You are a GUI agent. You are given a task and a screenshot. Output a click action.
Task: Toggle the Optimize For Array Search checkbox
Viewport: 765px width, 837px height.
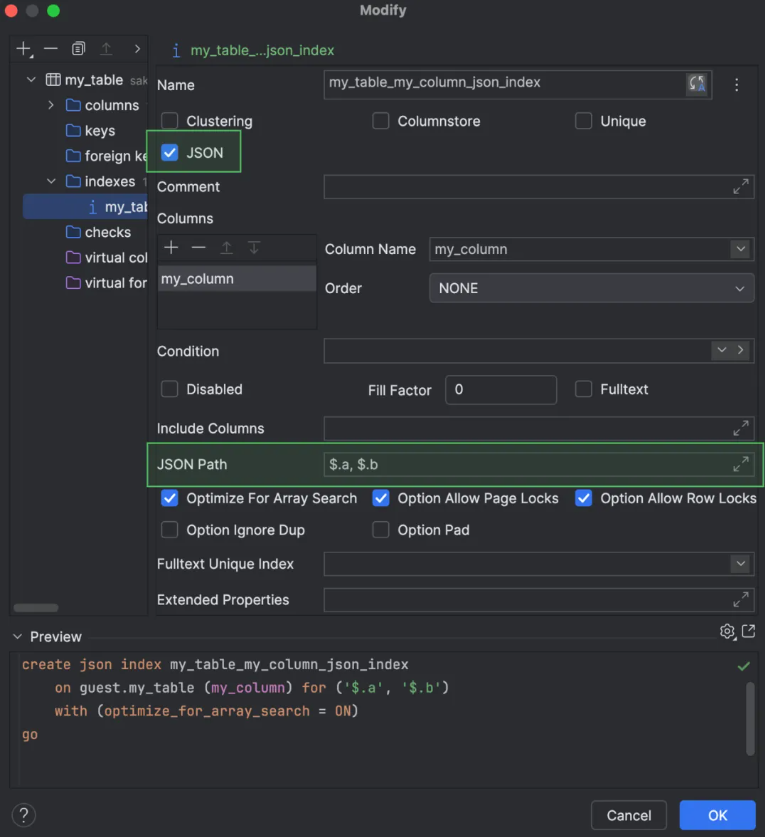(x=170, y=498)
